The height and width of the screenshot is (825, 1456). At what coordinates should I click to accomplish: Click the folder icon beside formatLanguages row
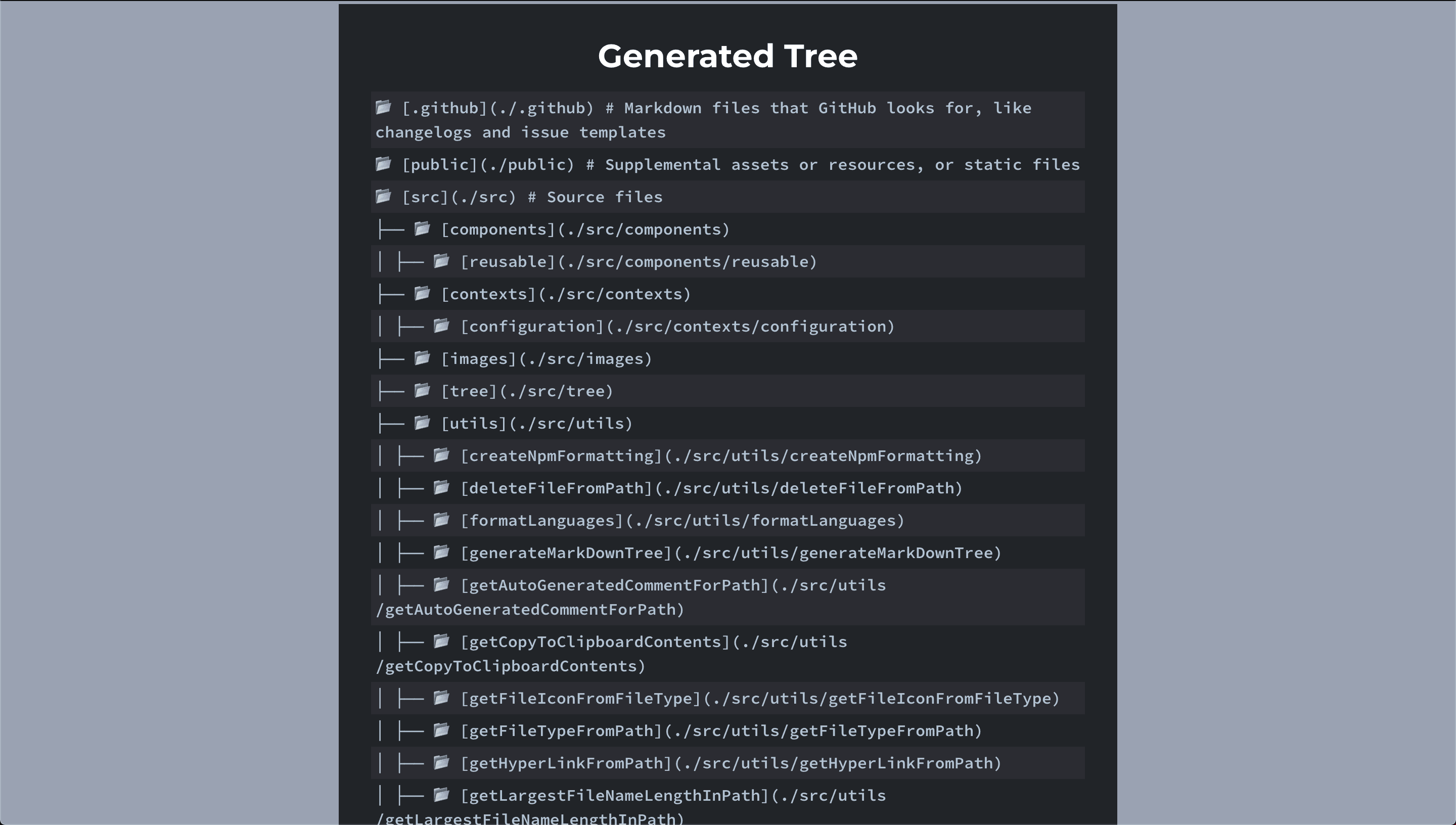(441, 519)
